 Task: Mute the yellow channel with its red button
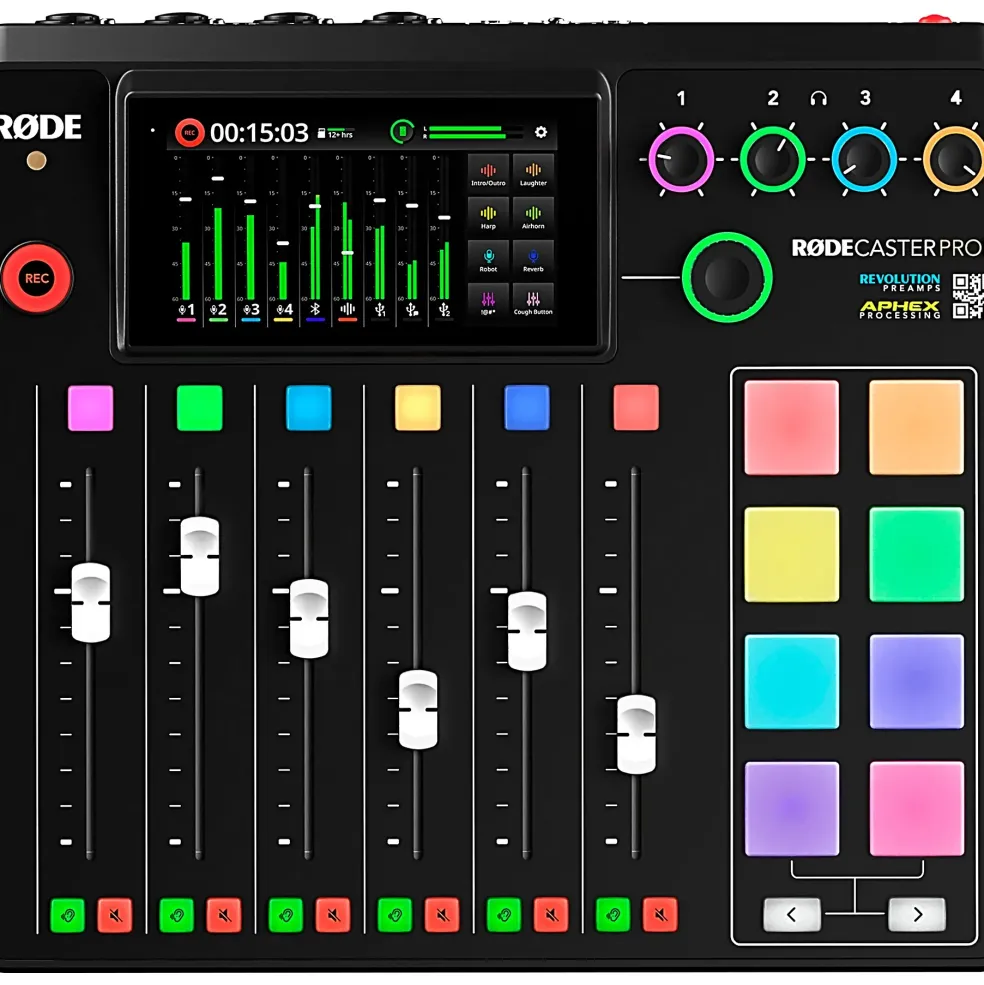coord(442,915)
